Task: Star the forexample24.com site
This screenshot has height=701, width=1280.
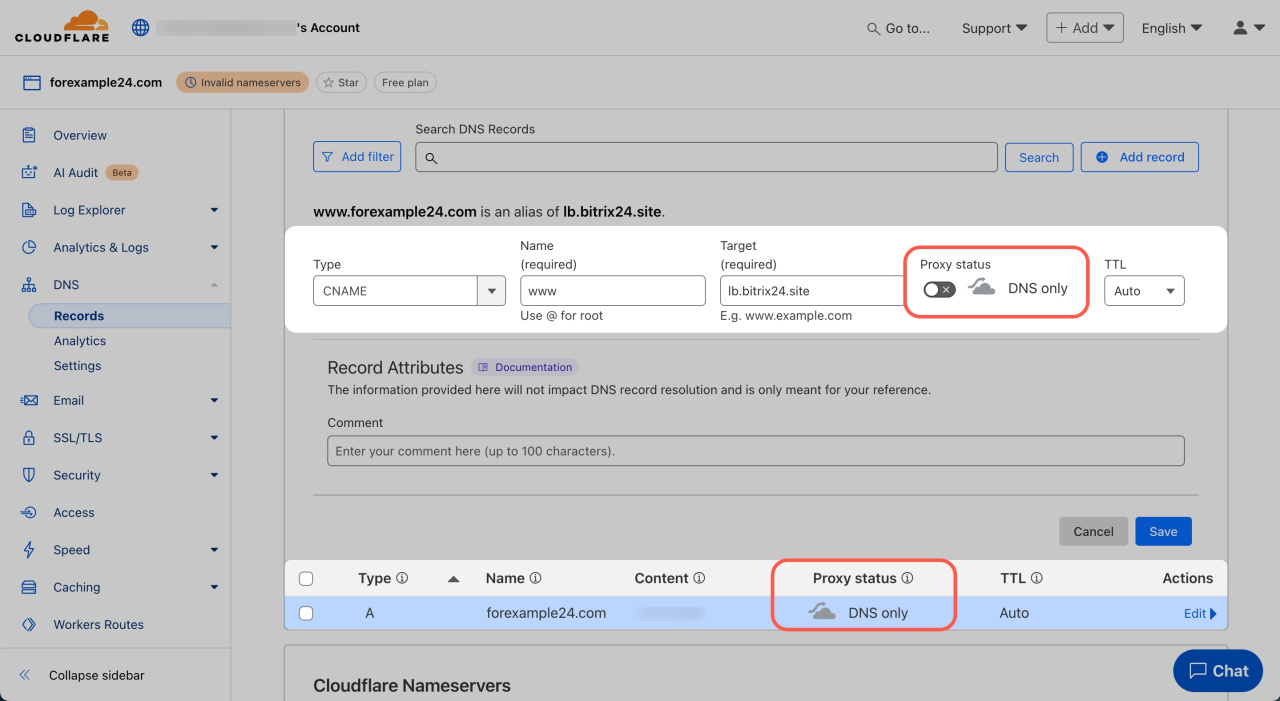Action: tap(341, 83)
